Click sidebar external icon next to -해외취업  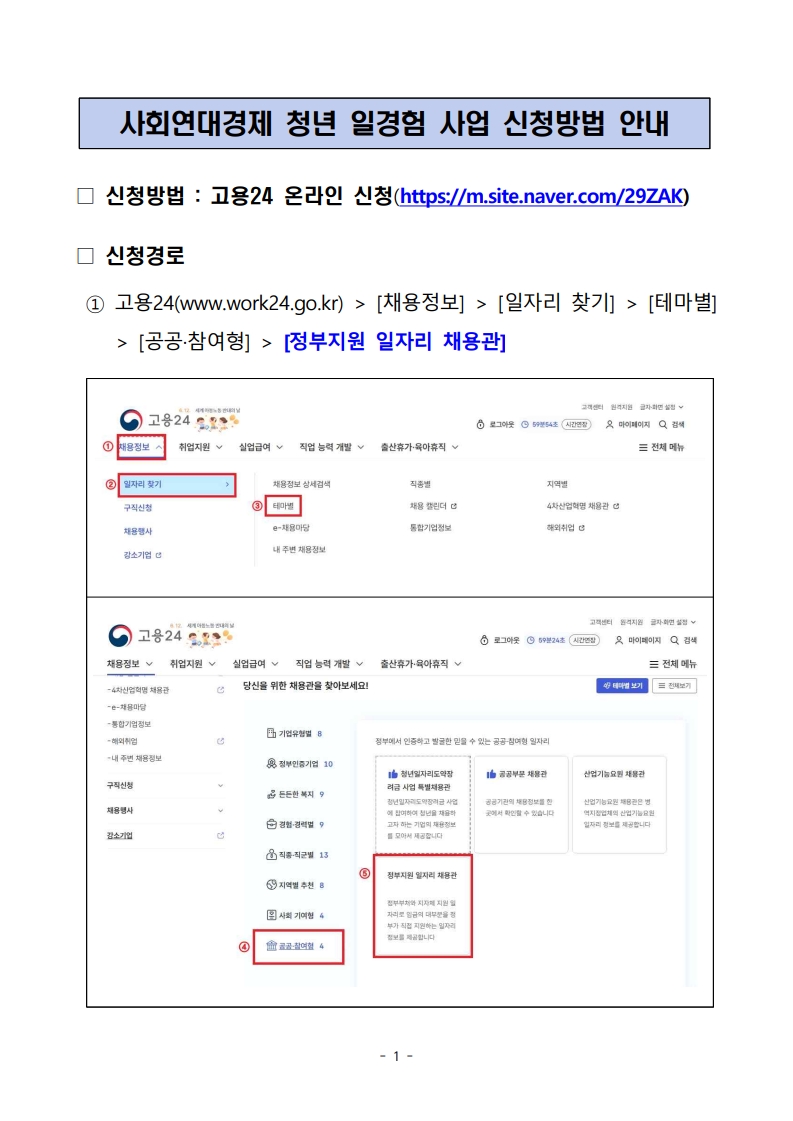pos(220,741)
